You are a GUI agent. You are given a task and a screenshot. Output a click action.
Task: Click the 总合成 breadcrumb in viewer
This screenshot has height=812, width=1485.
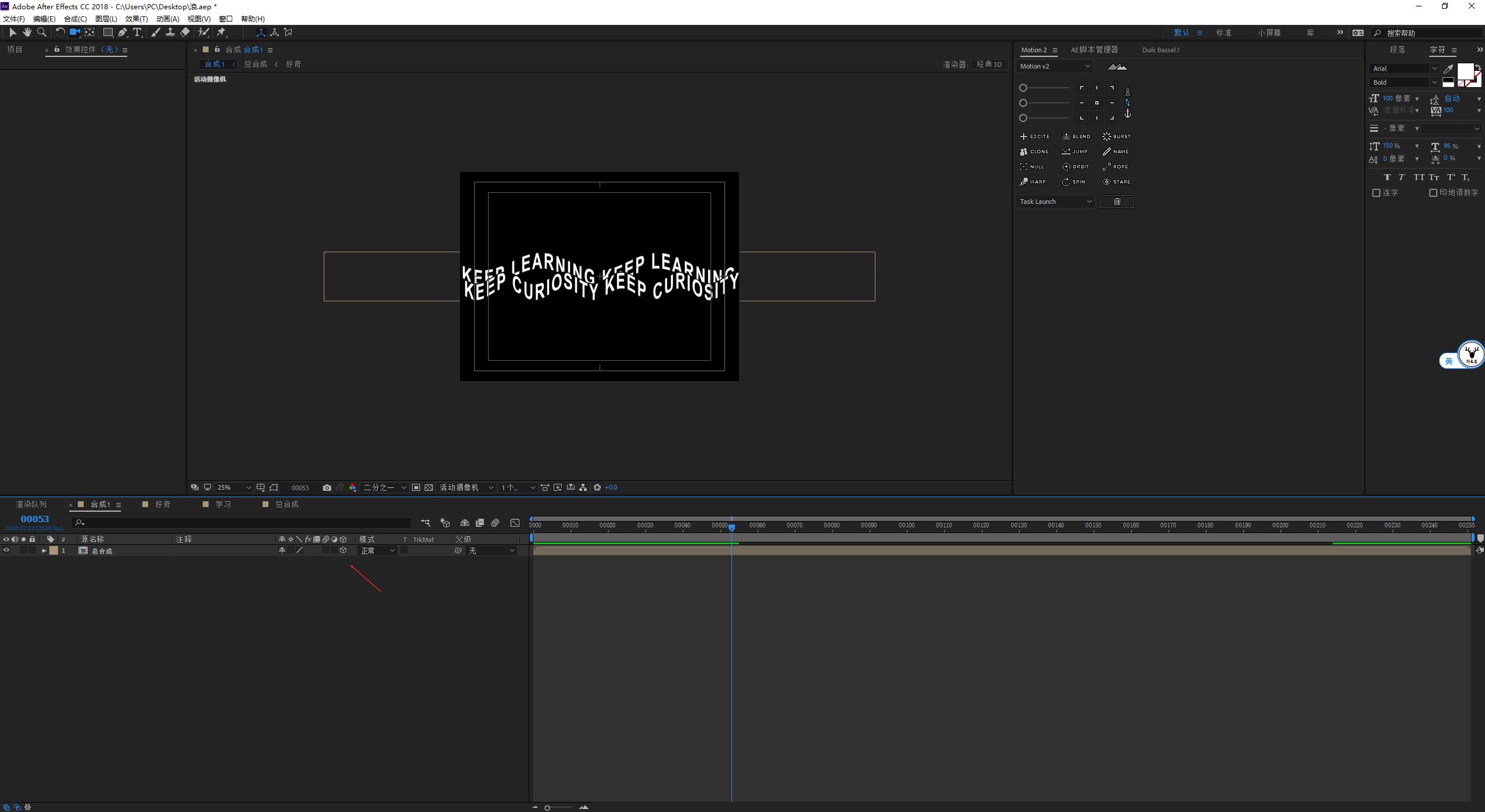click(256, 64)
